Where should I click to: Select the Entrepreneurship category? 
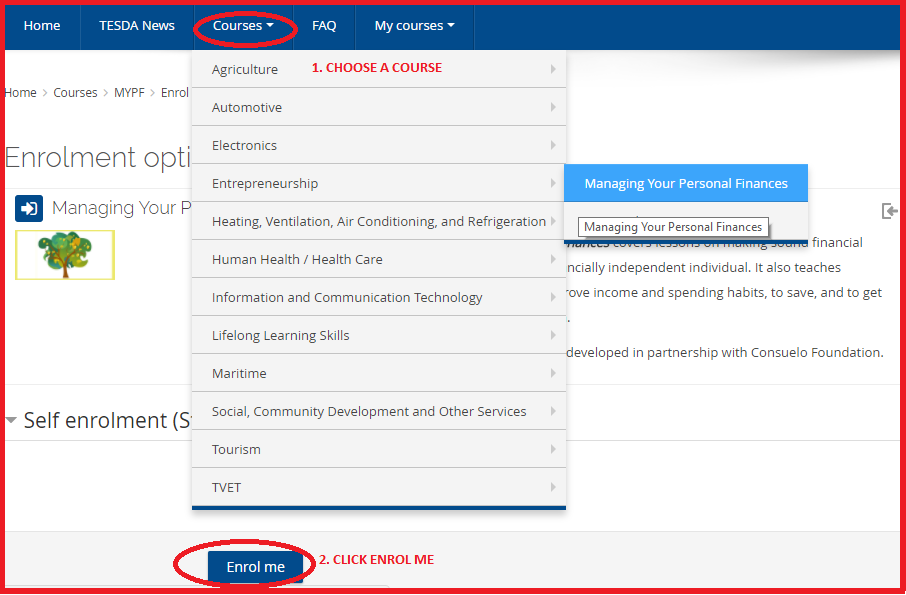(378, 184)
